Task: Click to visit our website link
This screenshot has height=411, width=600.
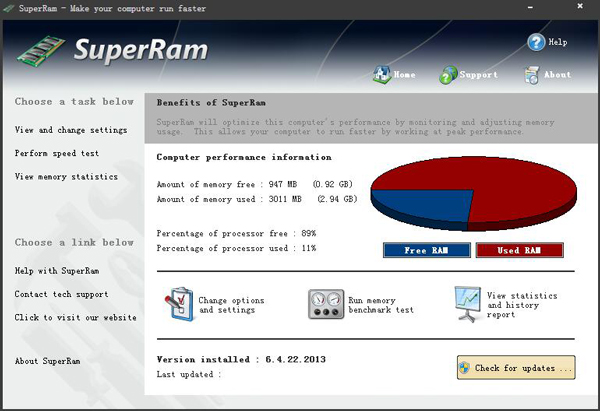Action: coord(75,317)
